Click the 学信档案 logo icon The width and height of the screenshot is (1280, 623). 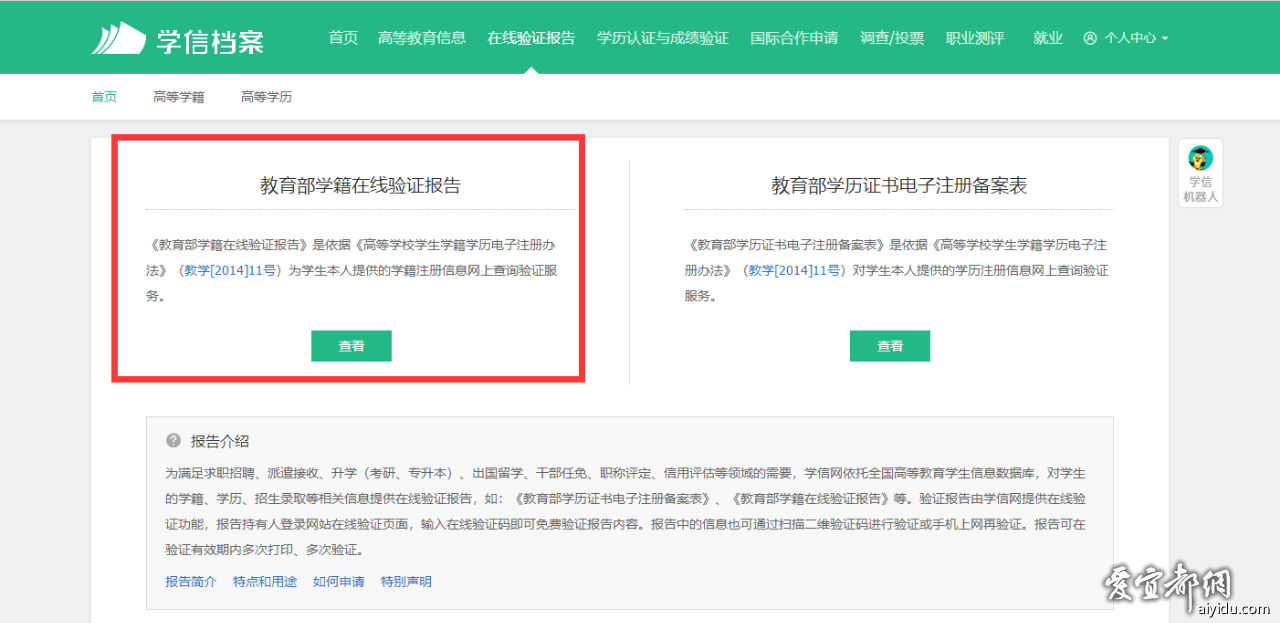point(118,38)
